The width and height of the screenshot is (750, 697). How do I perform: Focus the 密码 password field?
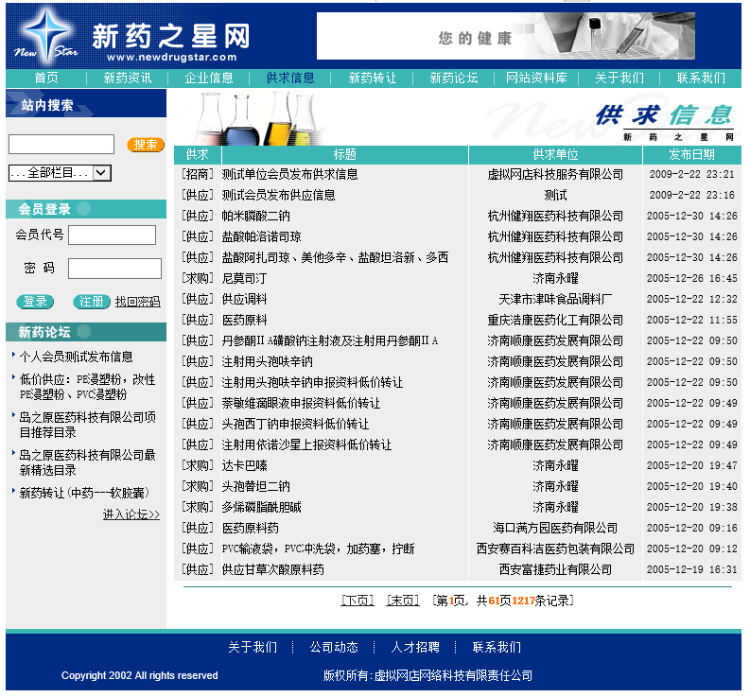click(x=115, y=268)
